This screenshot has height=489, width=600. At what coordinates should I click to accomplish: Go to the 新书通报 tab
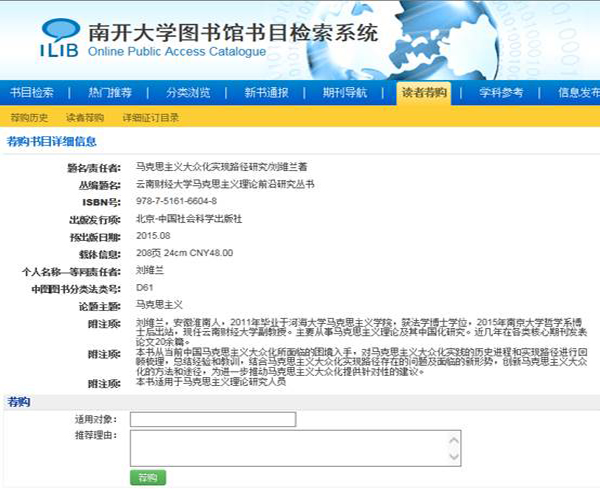click(266, 93)
